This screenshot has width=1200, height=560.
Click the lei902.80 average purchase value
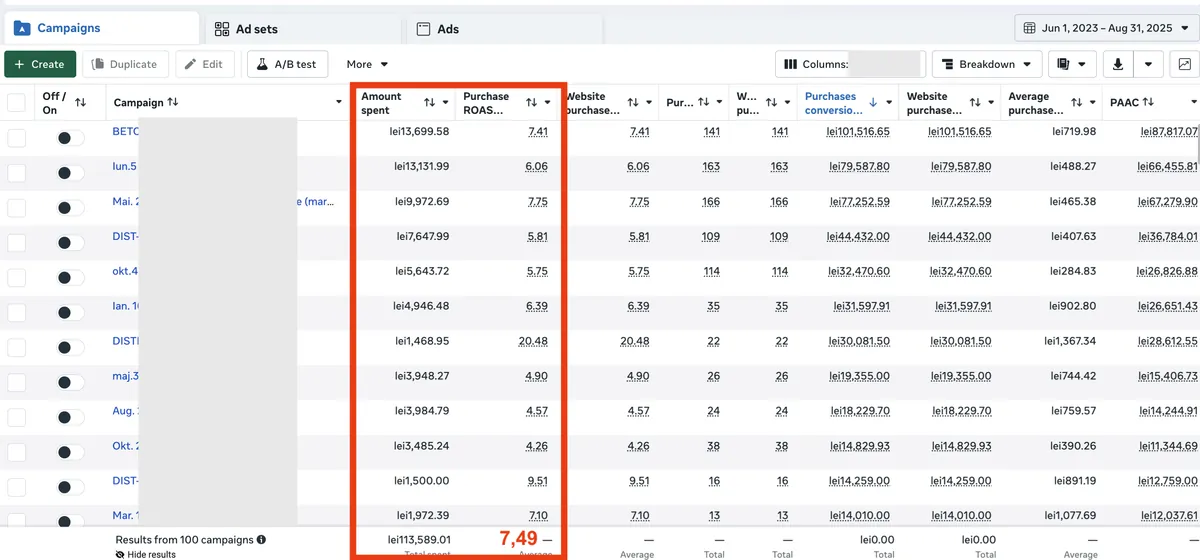coord(1074,306)
